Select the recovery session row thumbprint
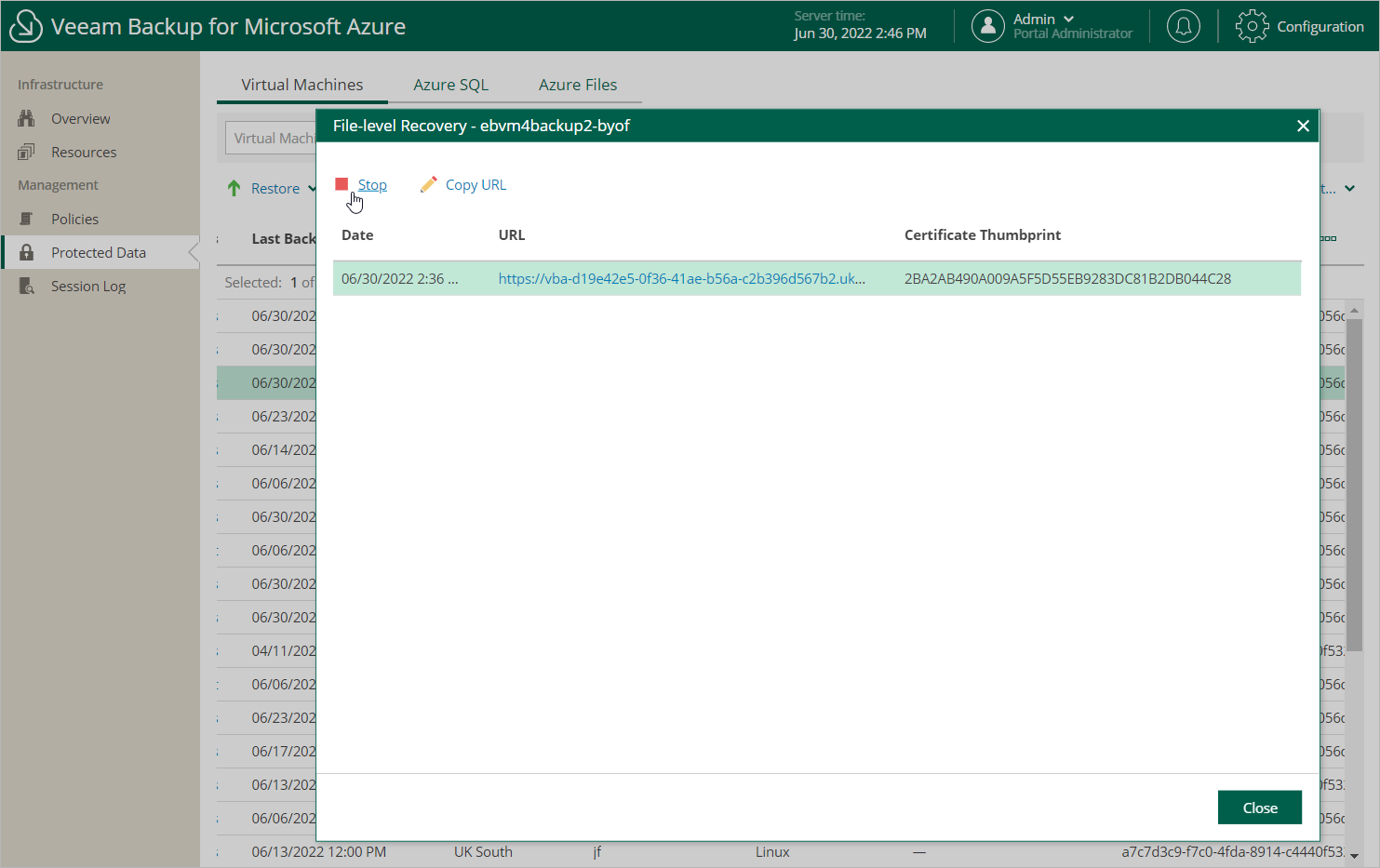Image resolution: width=1380 pixels, height=868 pixels. [1066, 278]
